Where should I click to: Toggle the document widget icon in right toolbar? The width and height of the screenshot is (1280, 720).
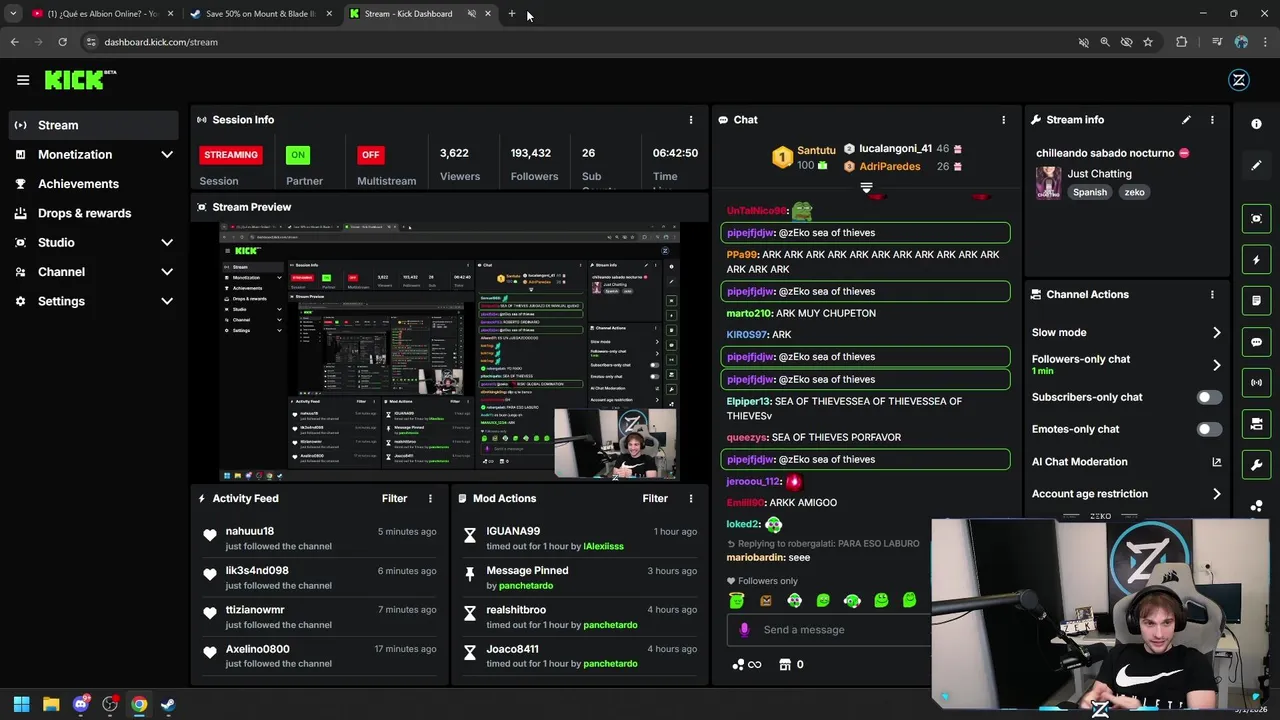1256,301
